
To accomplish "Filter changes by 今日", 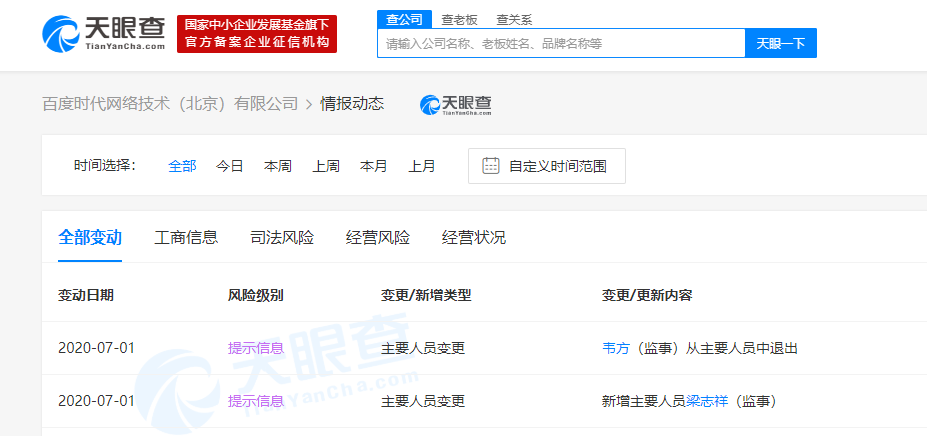I will point(230,166).
